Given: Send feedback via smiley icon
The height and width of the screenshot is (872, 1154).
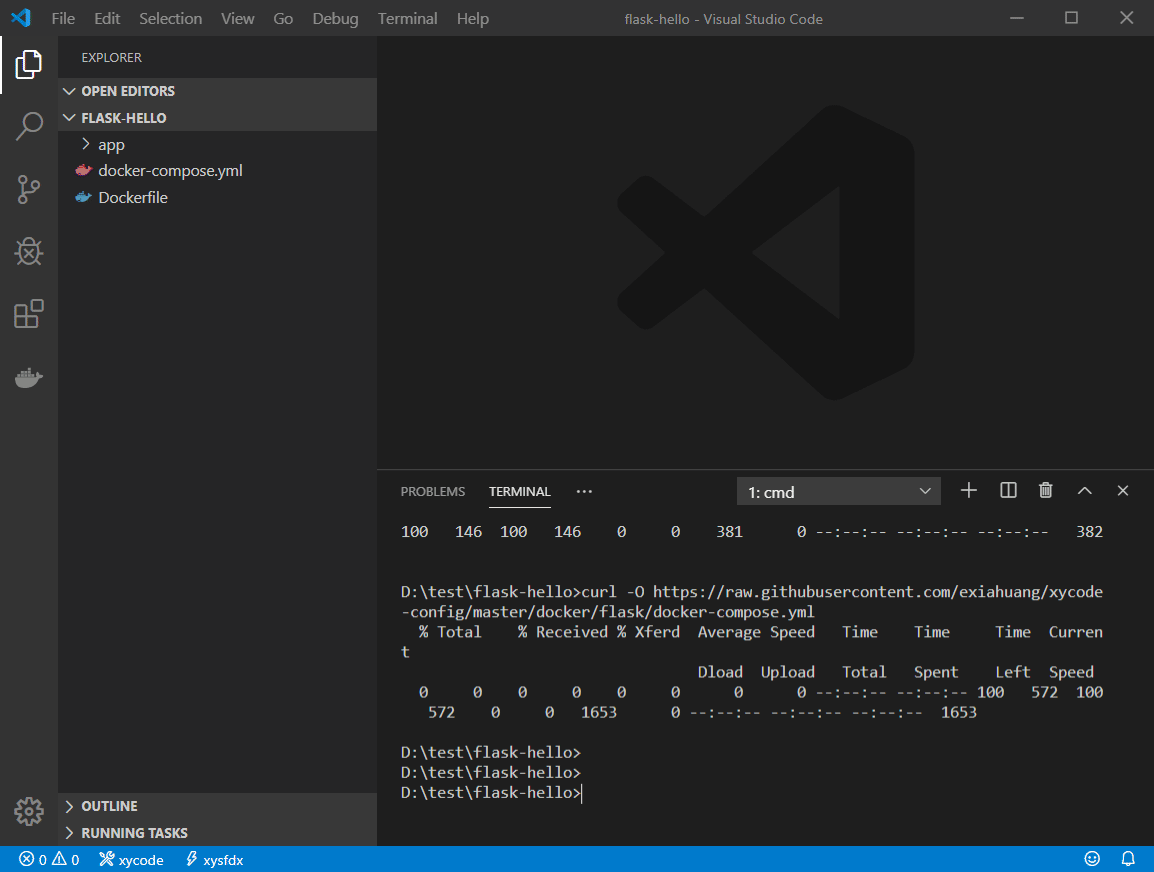Looking at the screenshot, I should tap(1092, 858).
